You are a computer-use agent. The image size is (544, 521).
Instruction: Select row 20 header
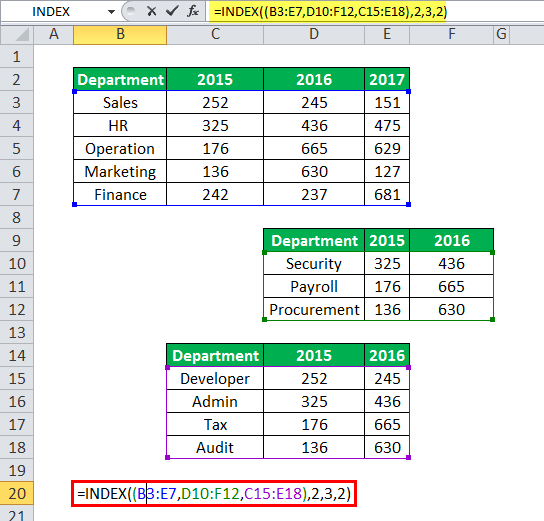(17, 493)
